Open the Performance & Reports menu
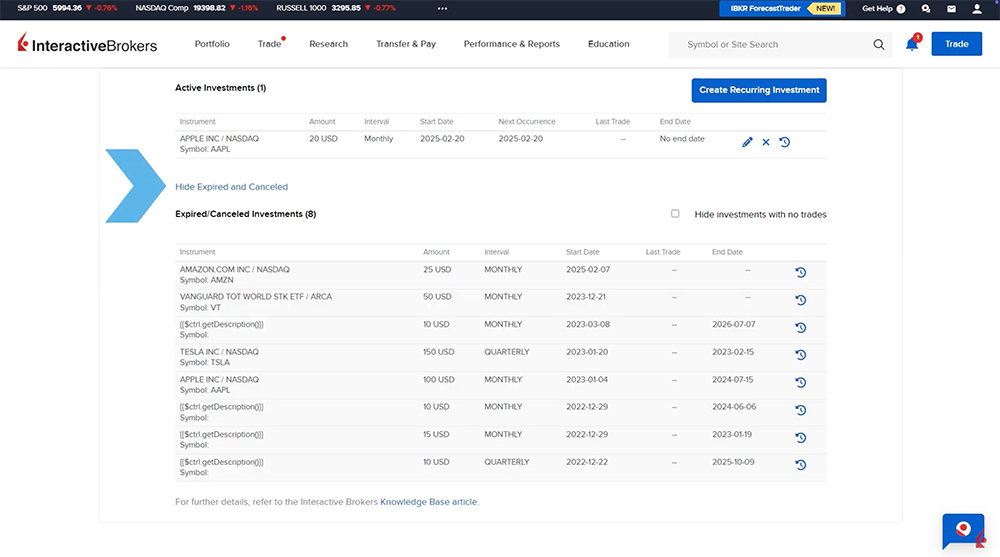 click(x=511, y=44)
